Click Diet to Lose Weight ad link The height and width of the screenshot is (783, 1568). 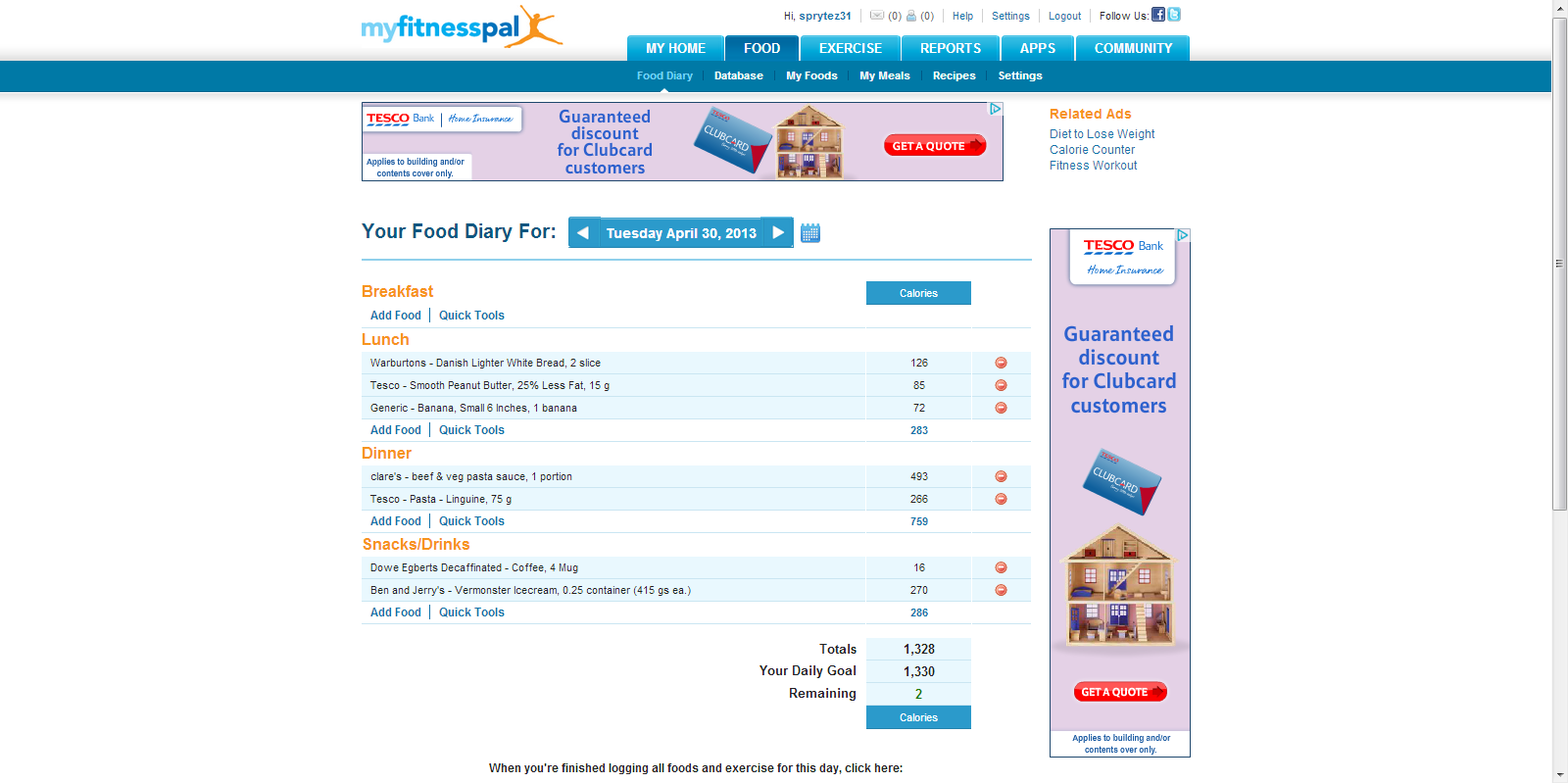[x=1102, y=134]
